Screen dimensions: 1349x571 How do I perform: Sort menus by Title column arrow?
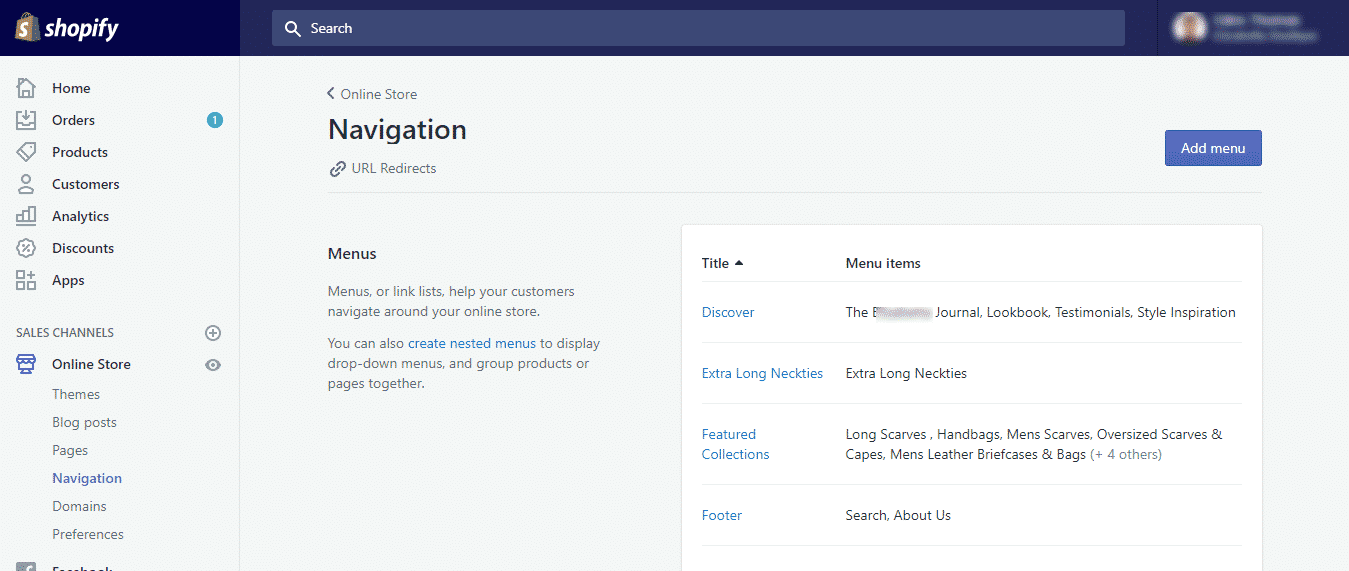pyautogui.click(x=739, y=263)
